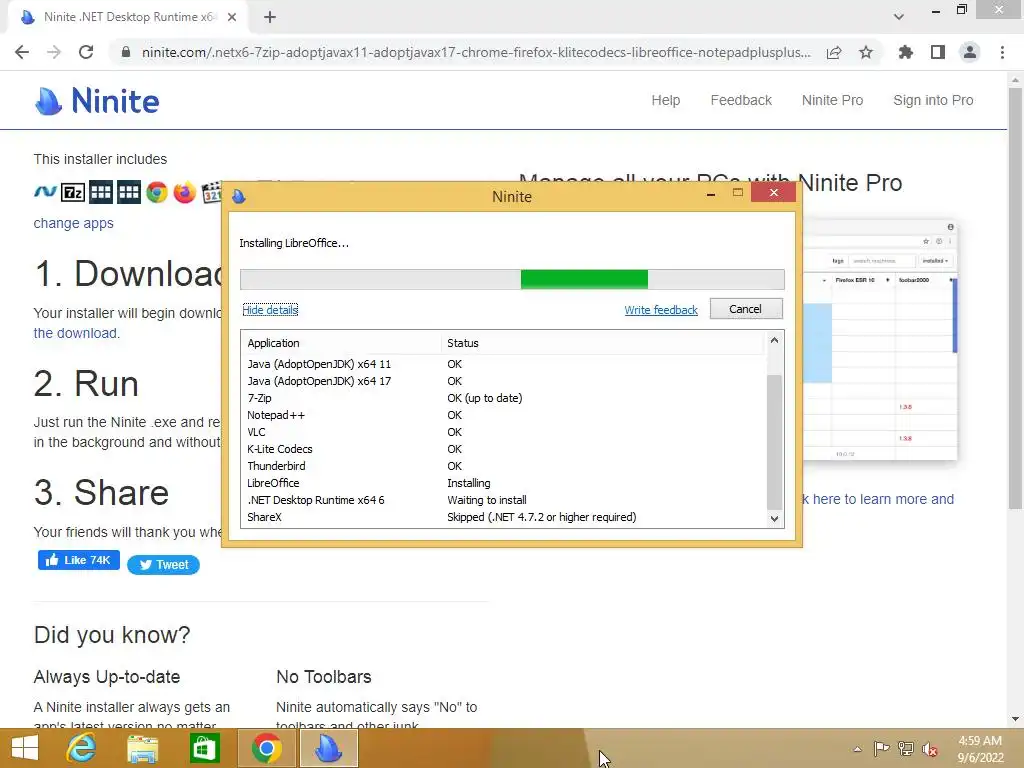Select the Thunderbird row in installer list
This screenshot has width=1024, height=768.
tap(504, 466)
